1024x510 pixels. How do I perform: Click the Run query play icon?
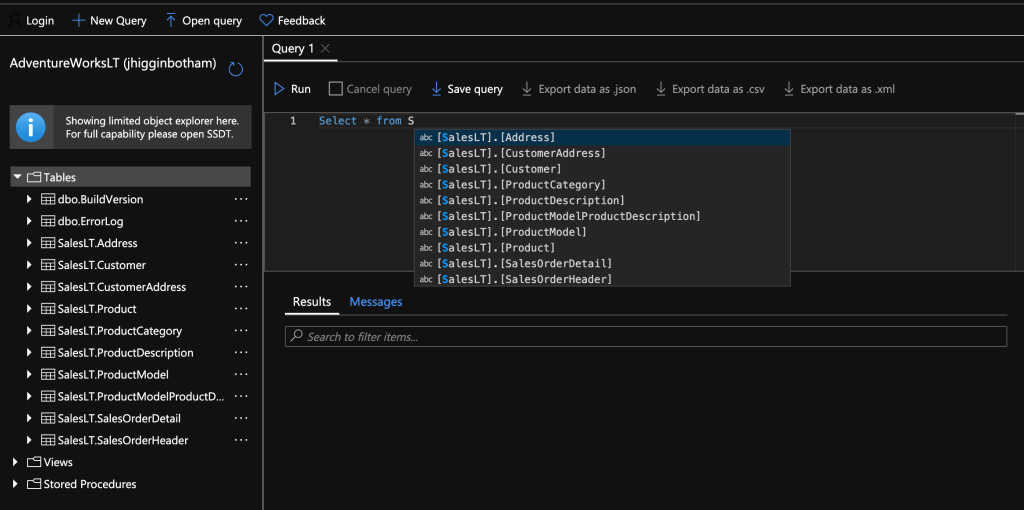(x=280, y=89)
